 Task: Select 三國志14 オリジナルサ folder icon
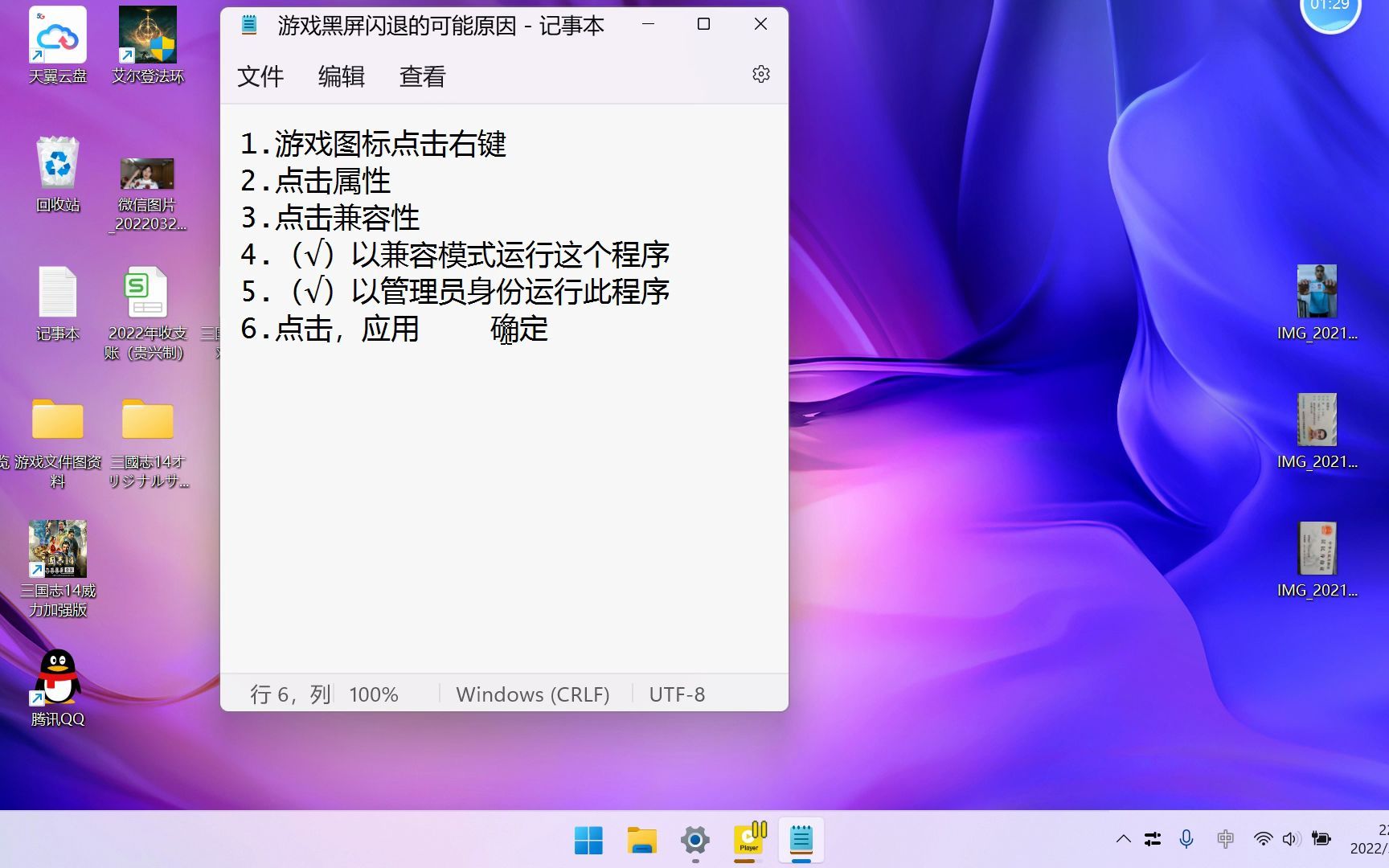pyautogui.click(x=148, y=442)
